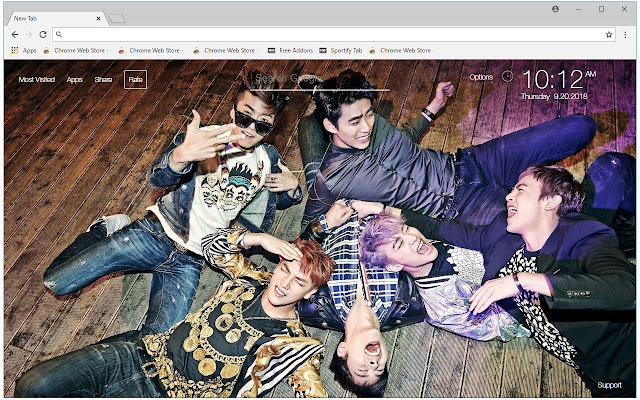The height and width of the screenshot is (400, 640).
Task: Open the last Chrome Web Store bookmark
Action: [402, 51]
